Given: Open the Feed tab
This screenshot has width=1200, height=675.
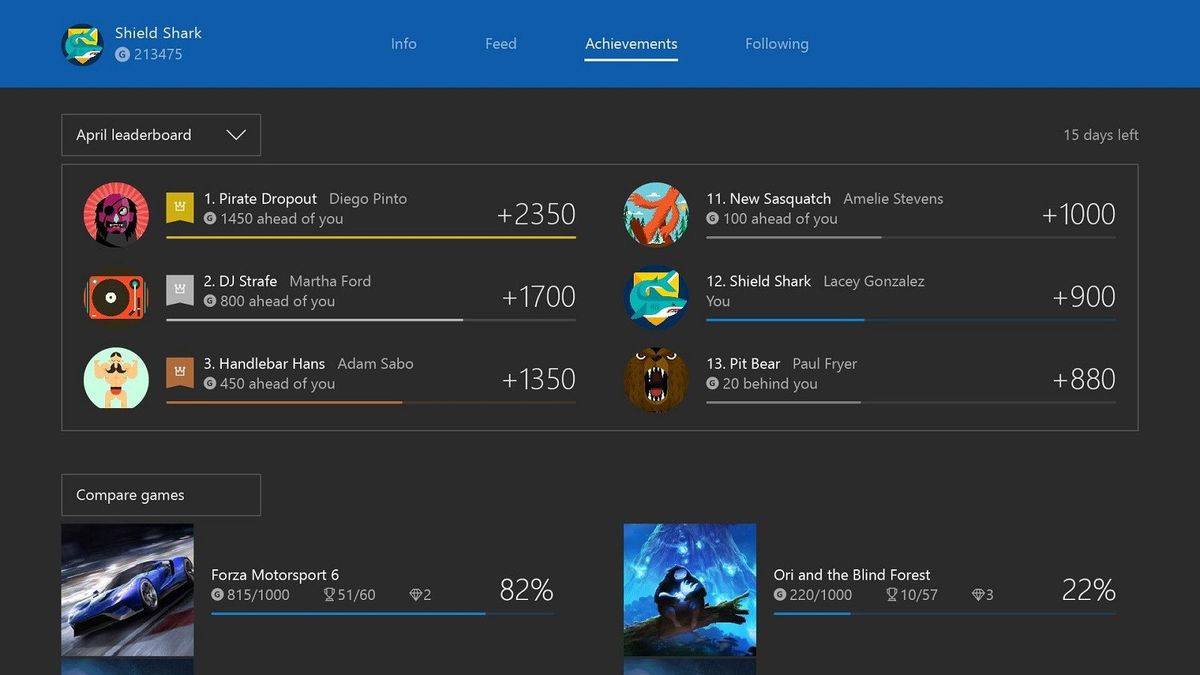Looking at the screenshot, I should [x=500, y=43].
